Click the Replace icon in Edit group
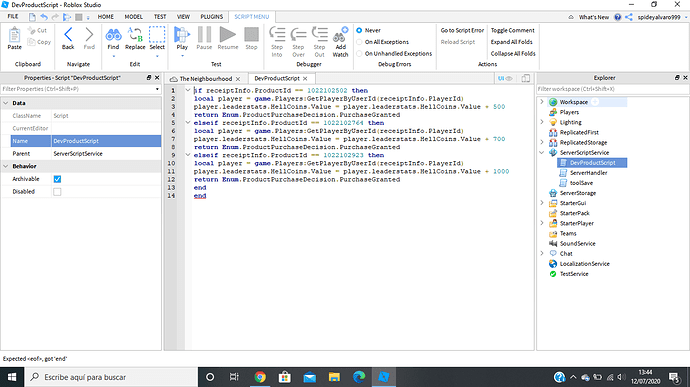690x387 pixels. 135,34
